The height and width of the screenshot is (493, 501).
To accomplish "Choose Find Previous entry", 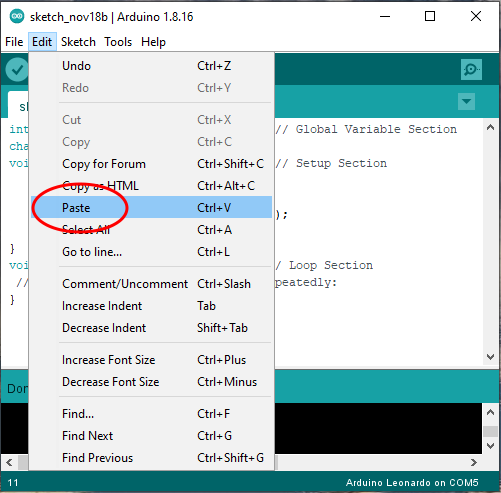I will point(151,458).
